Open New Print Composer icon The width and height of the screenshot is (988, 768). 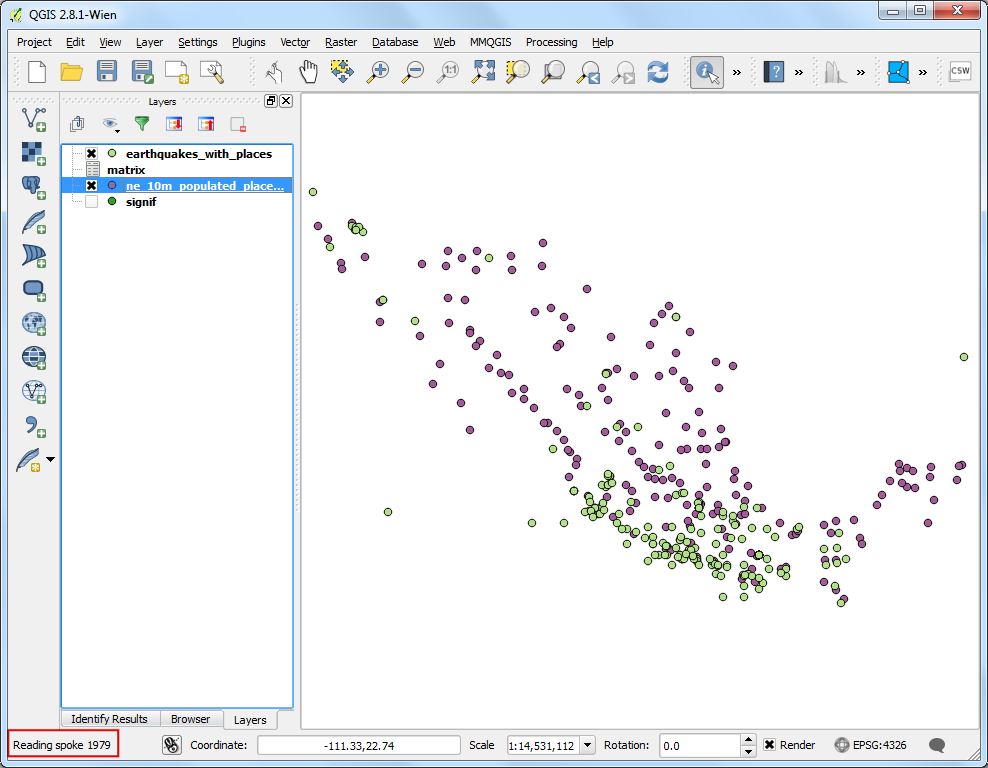(x=176, y=72)
